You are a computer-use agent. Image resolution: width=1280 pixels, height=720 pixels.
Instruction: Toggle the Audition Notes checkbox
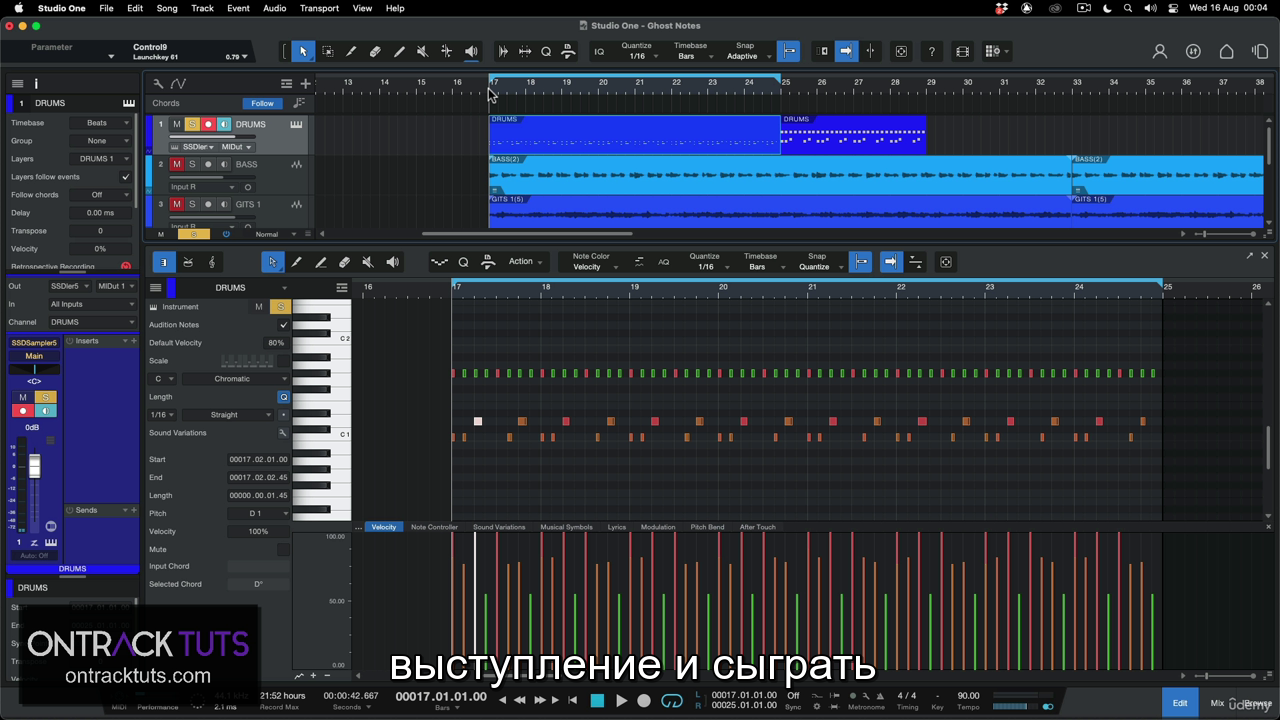[283, 325]
